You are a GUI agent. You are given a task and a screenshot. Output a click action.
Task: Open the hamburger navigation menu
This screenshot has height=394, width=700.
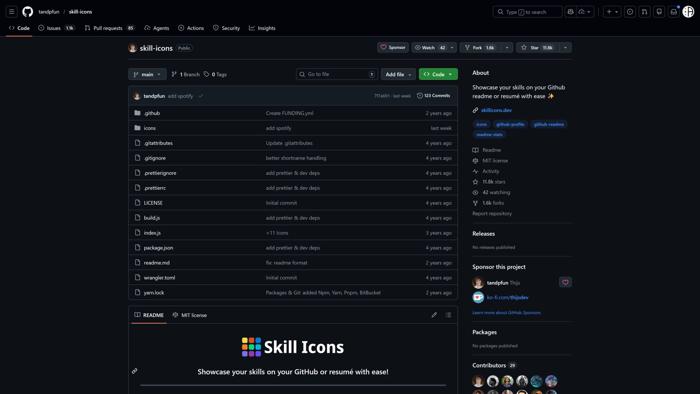(x=12, y=12)
